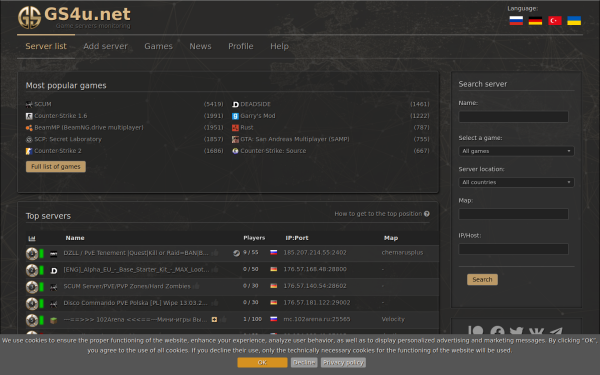
Task: Click the Rust game icon
Action: tap(235, 128)
